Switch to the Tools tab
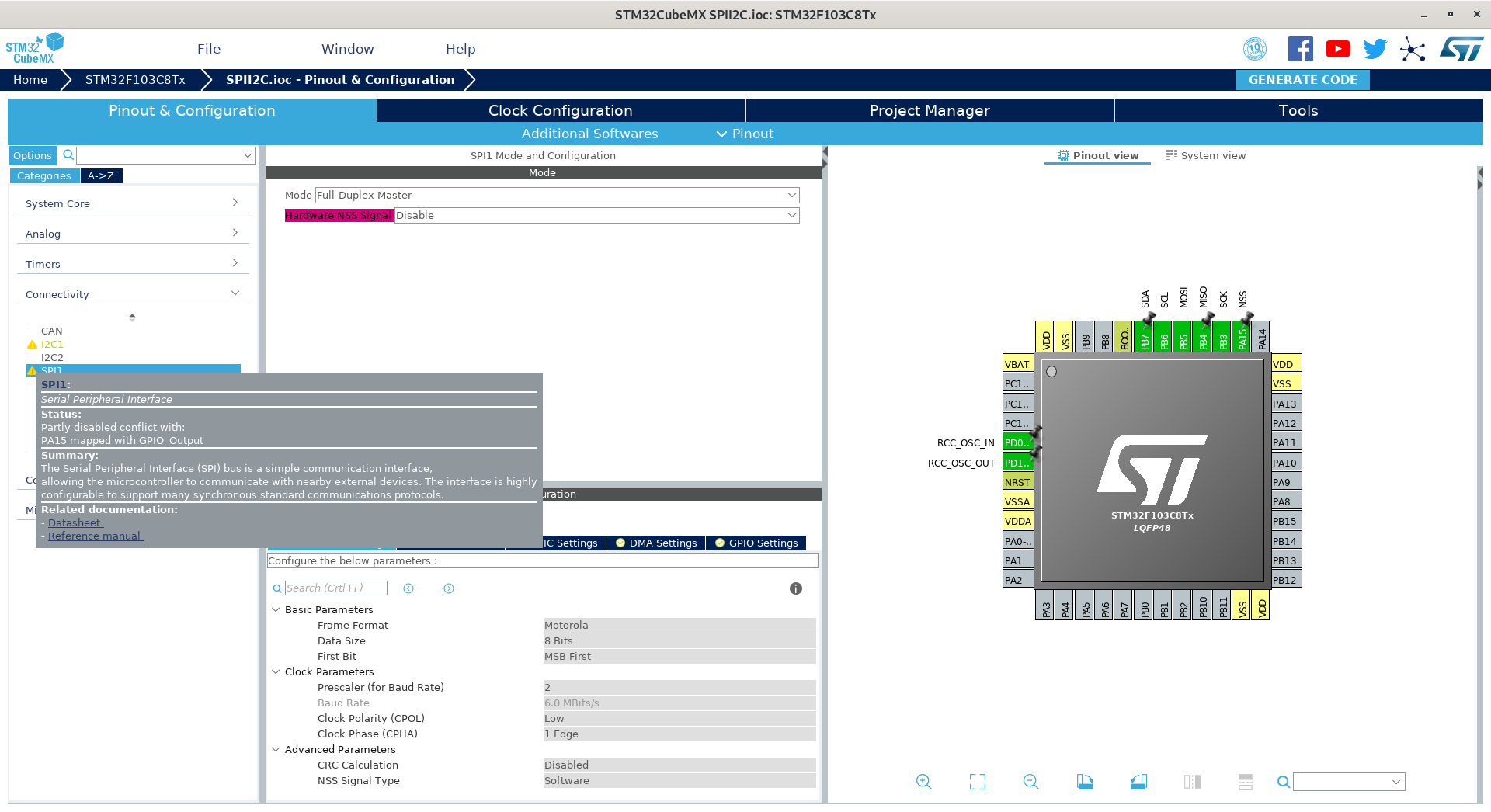Image resolution: width=1491 pixels, height=812 pixels. click(x=1298, y=110)
